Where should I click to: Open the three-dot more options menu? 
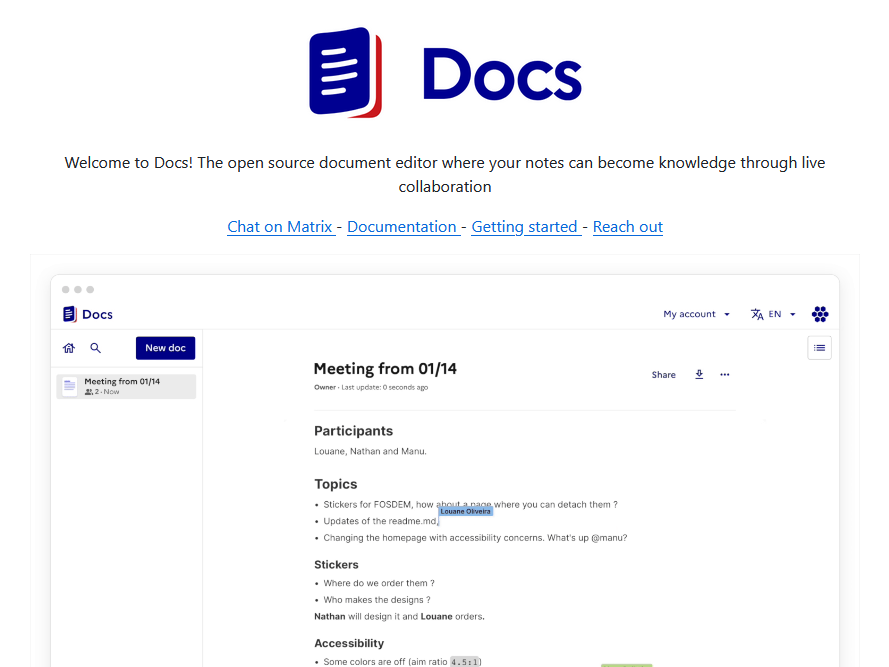tap(725, 374)
